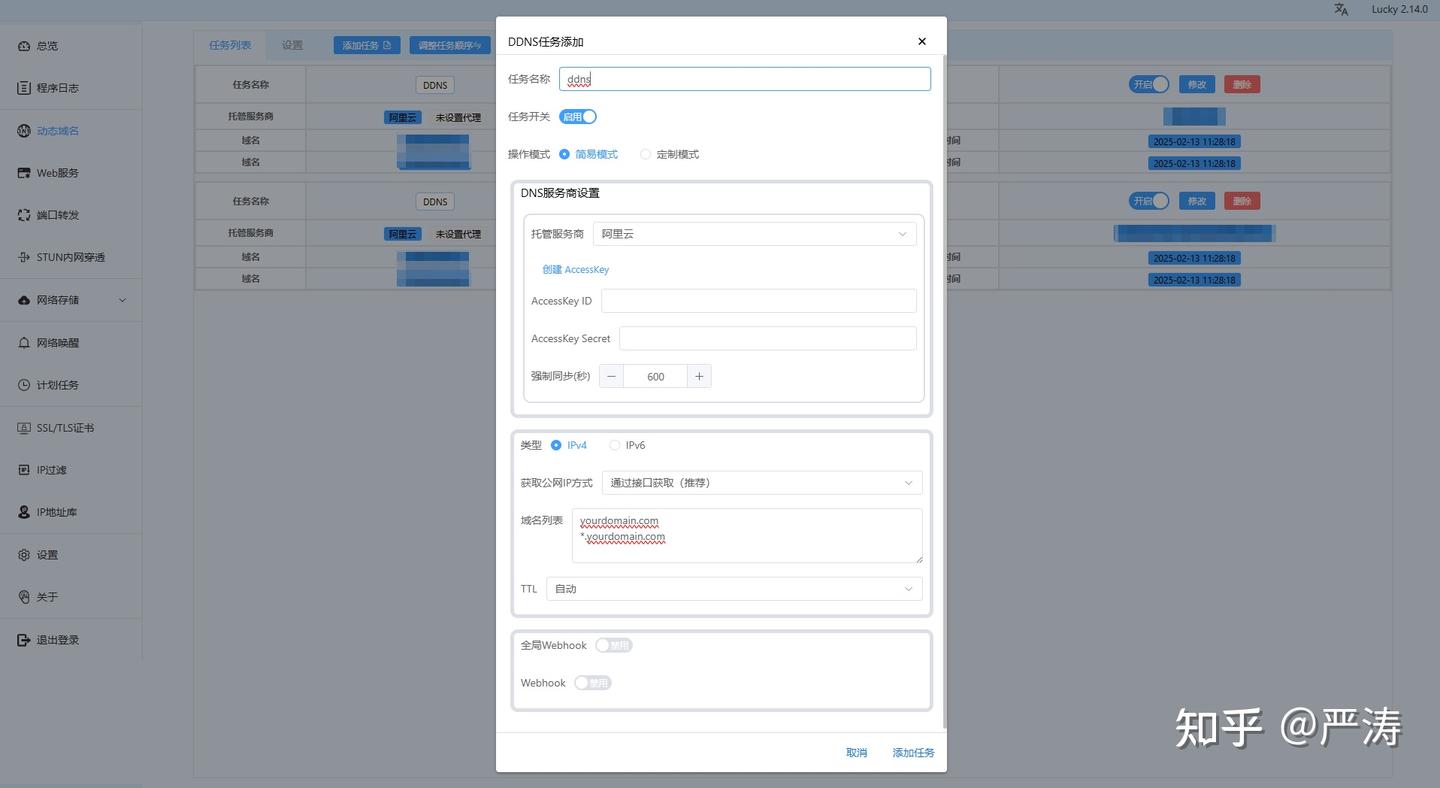The image size is (1440, 788).
Task: Switch to the 设置 tab
Action: pyautogui.click(x=292, y=44)
